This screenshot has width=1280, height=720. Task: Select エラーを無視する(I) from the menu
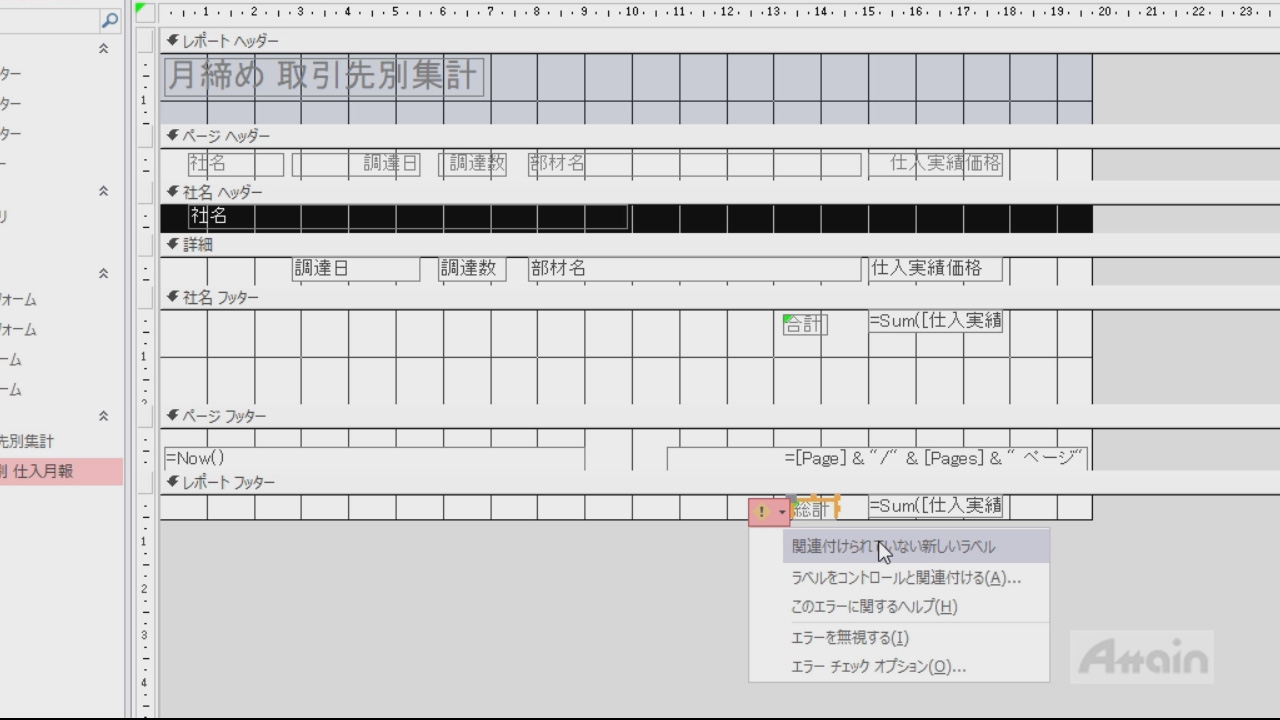click(x=849, y=637)
